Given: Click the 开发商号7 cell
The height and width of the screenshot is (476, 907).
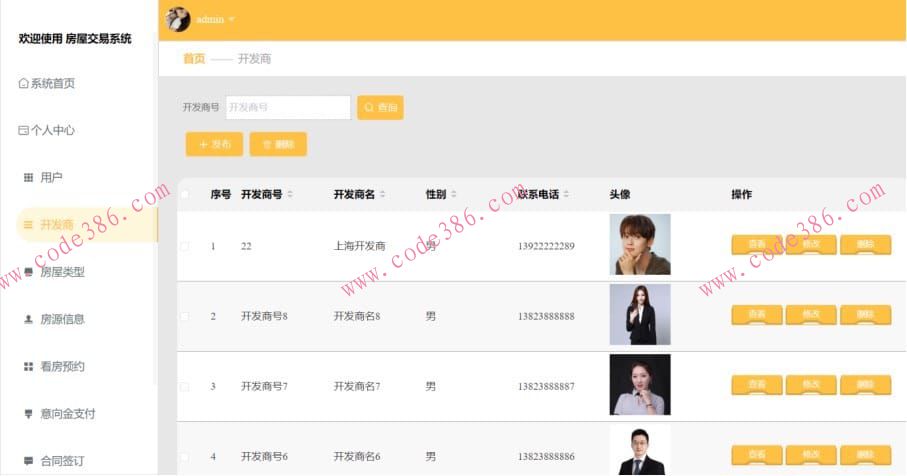Looking at the screenshot, I should click(264, 386).
